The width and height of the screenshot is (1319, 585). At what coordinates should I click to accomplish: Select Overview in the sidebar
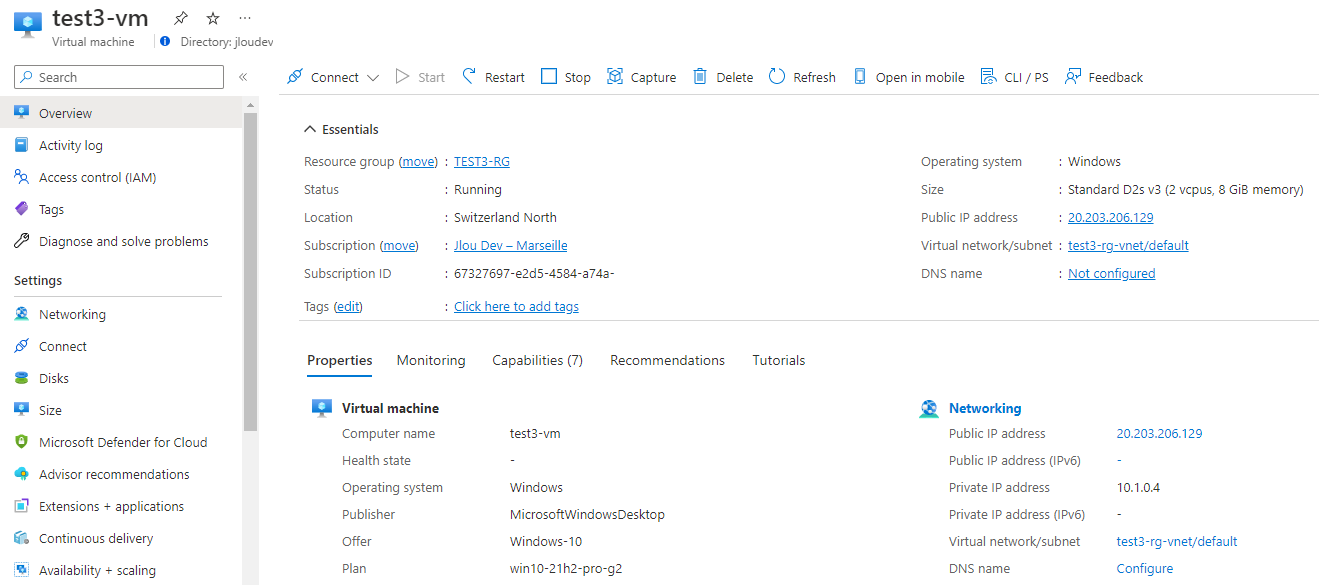pos(121,113)
